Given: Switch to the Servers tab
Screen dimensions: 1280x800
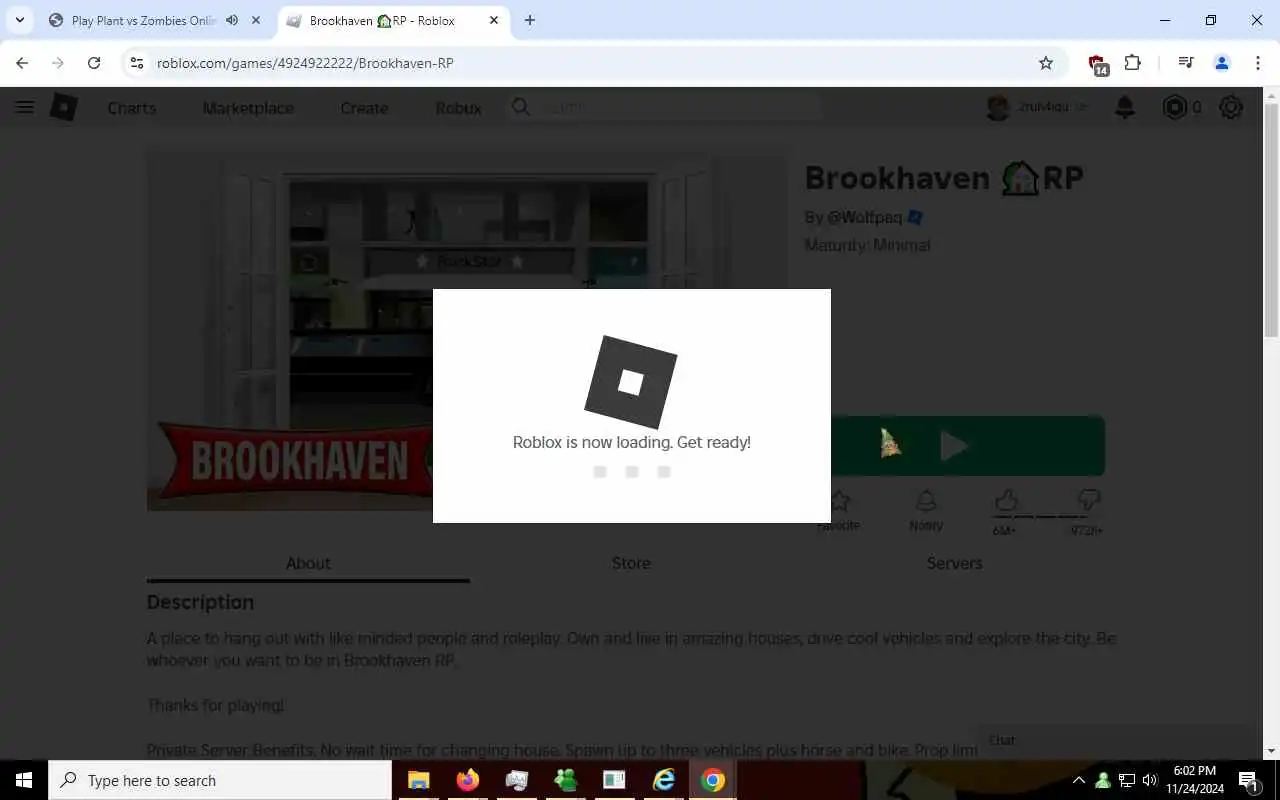Looking at the screenshot, I should pos(954,563).
